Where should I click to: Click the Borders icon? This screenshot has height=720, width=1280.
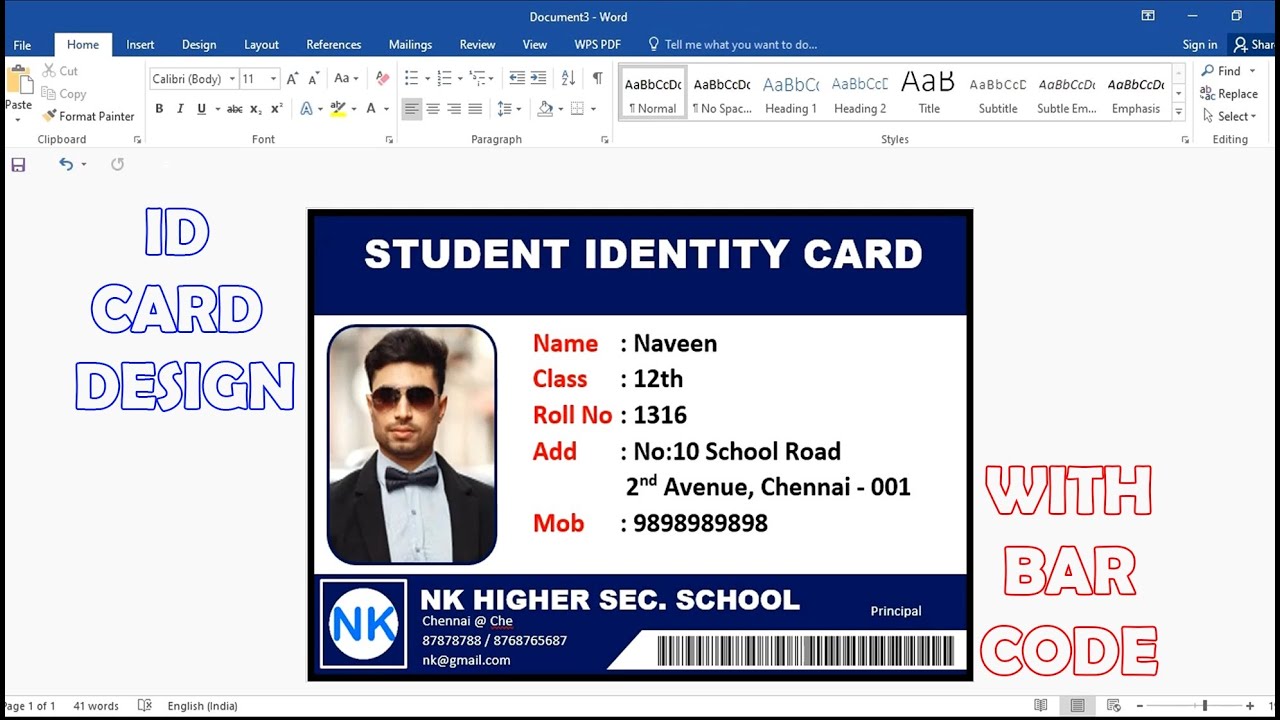[577, 109]
